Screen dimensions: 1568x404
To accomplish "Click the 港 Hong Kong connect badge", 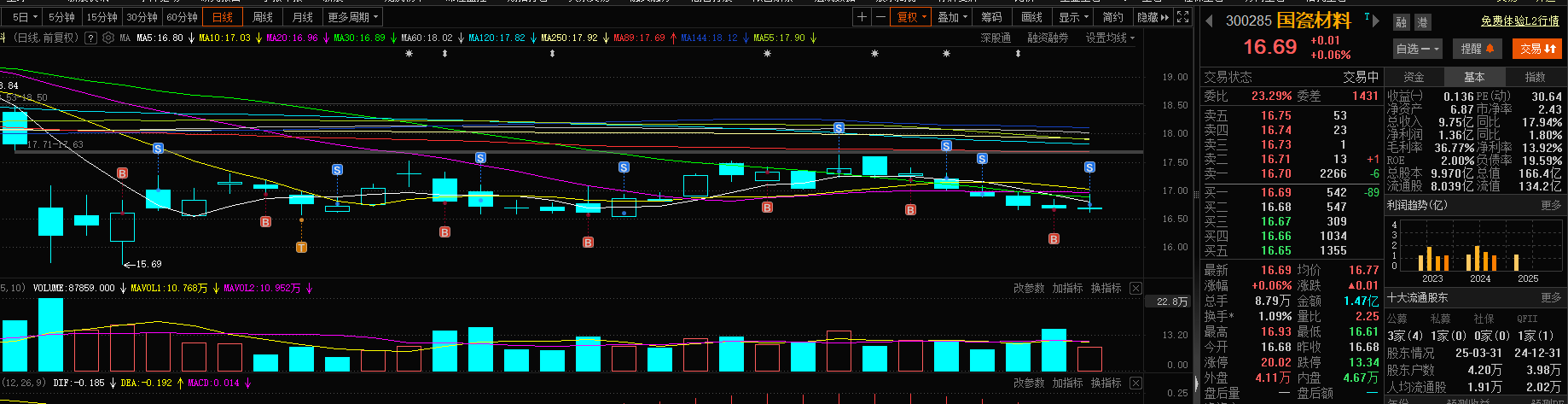I will [1422, 22].
